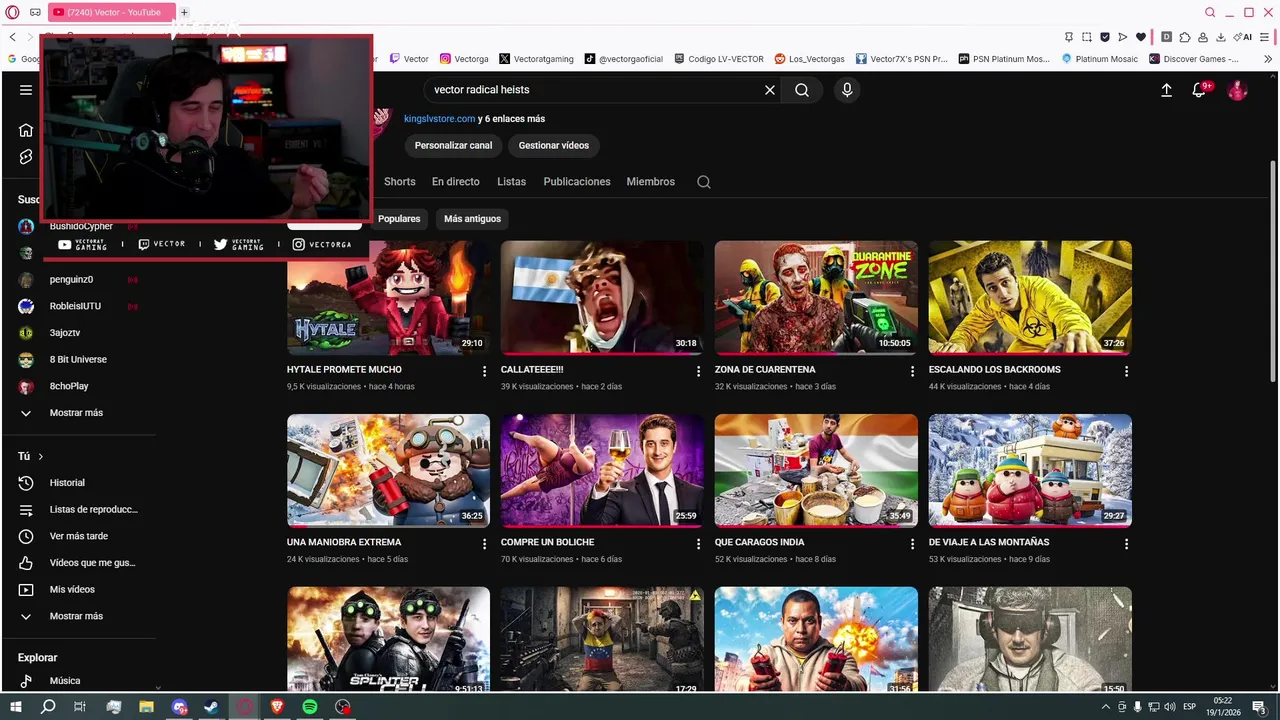Open the upload video icon
1280x720 pixels.
tap(1166, 90)
